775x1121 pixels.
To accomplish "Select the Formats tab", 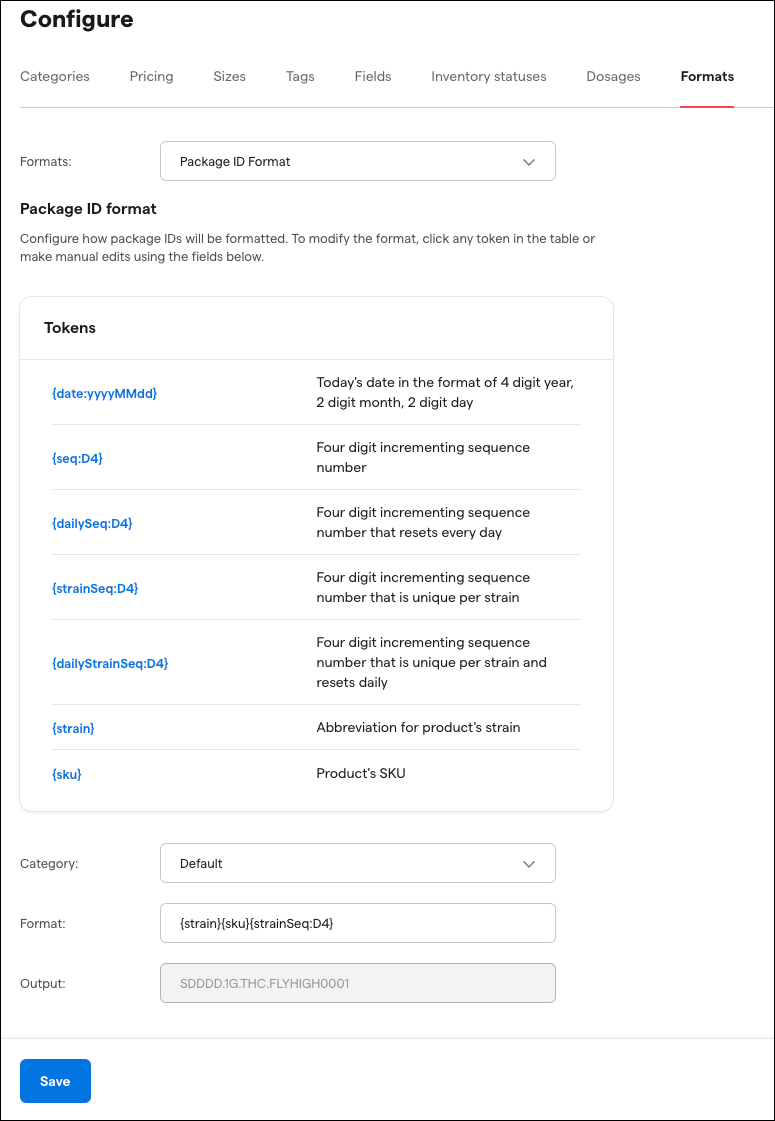I will 707,76.
